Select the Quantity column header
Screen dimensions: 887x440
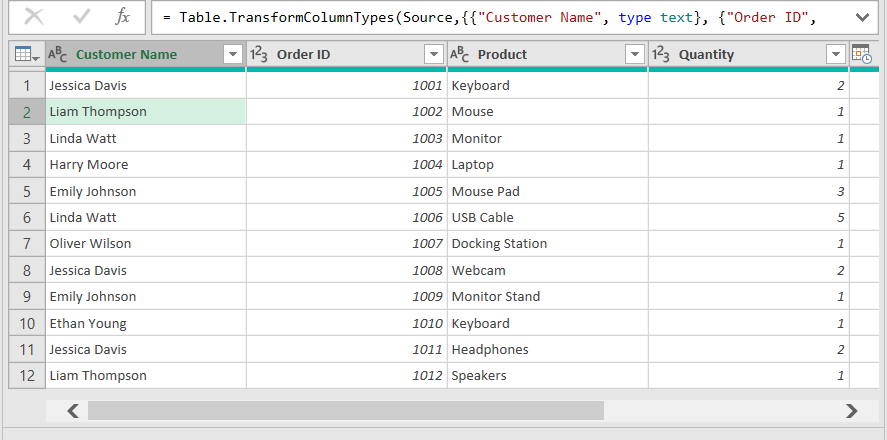click(x=748, y=55)
